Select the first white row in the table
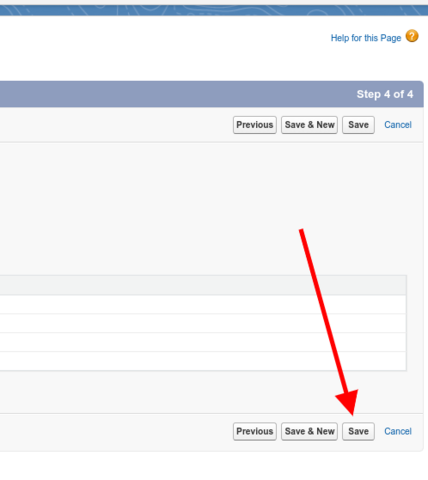This screenshot has height=480, width=428. (203, 304)
